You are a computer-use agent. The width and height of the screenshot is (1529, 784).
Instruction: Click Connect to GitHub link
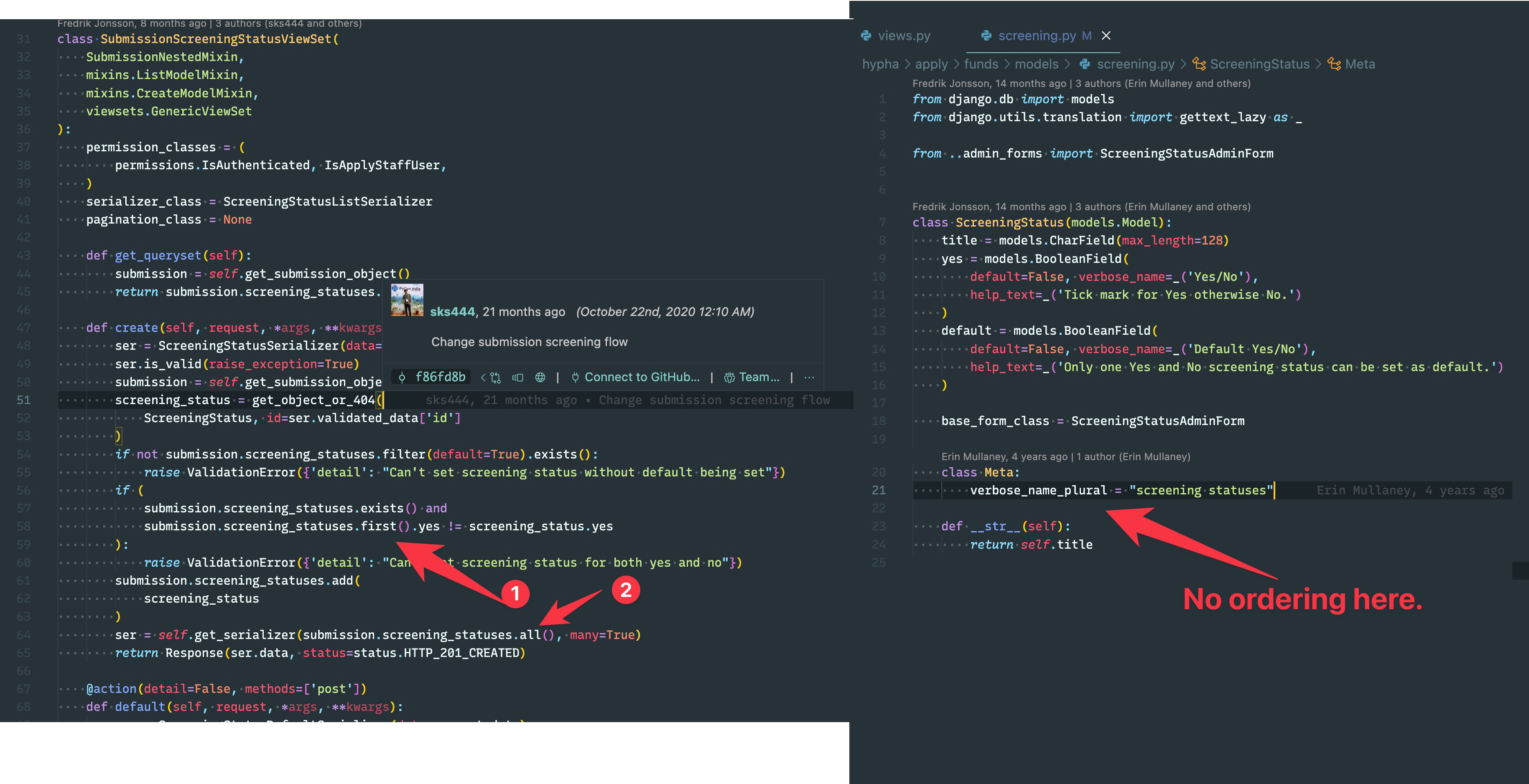tap(642, 377)
